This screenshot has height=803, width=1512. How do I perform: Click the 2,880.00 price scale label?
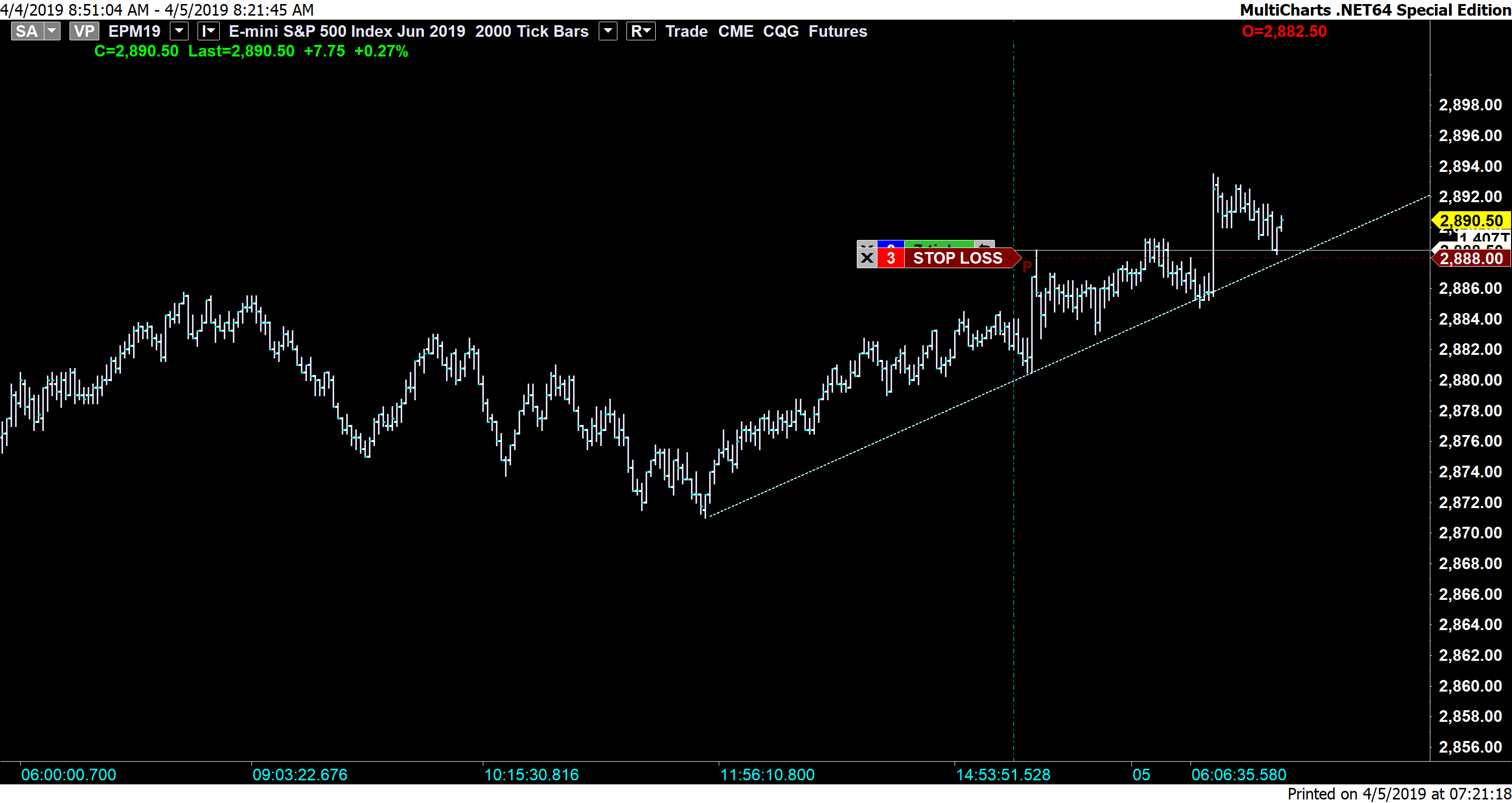pyautogui.click(x=1470, y=380)
